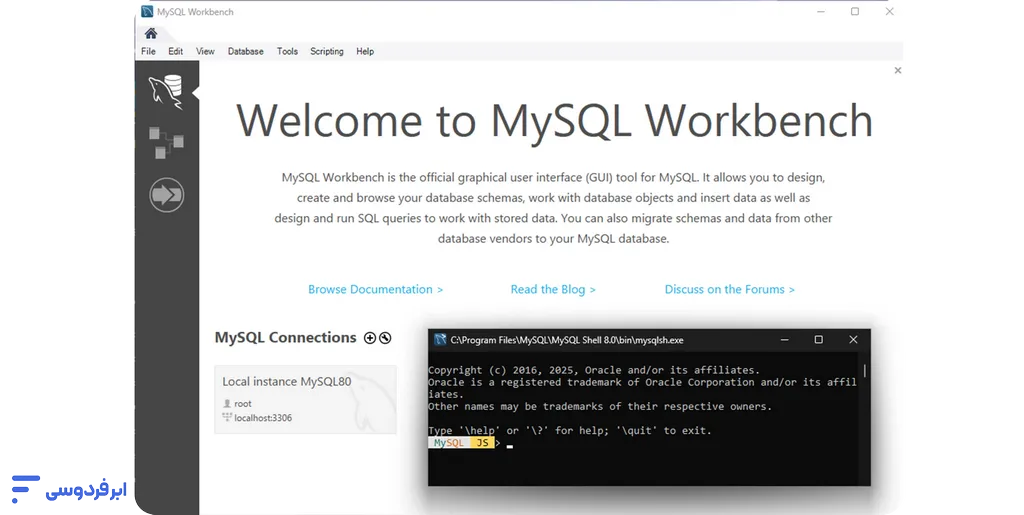Image resolution: width=1024 pixels, height=515 pixels.
Task: Select the dolphin MySQL connections sidebar icon
Action: click(x=166, y=91)
